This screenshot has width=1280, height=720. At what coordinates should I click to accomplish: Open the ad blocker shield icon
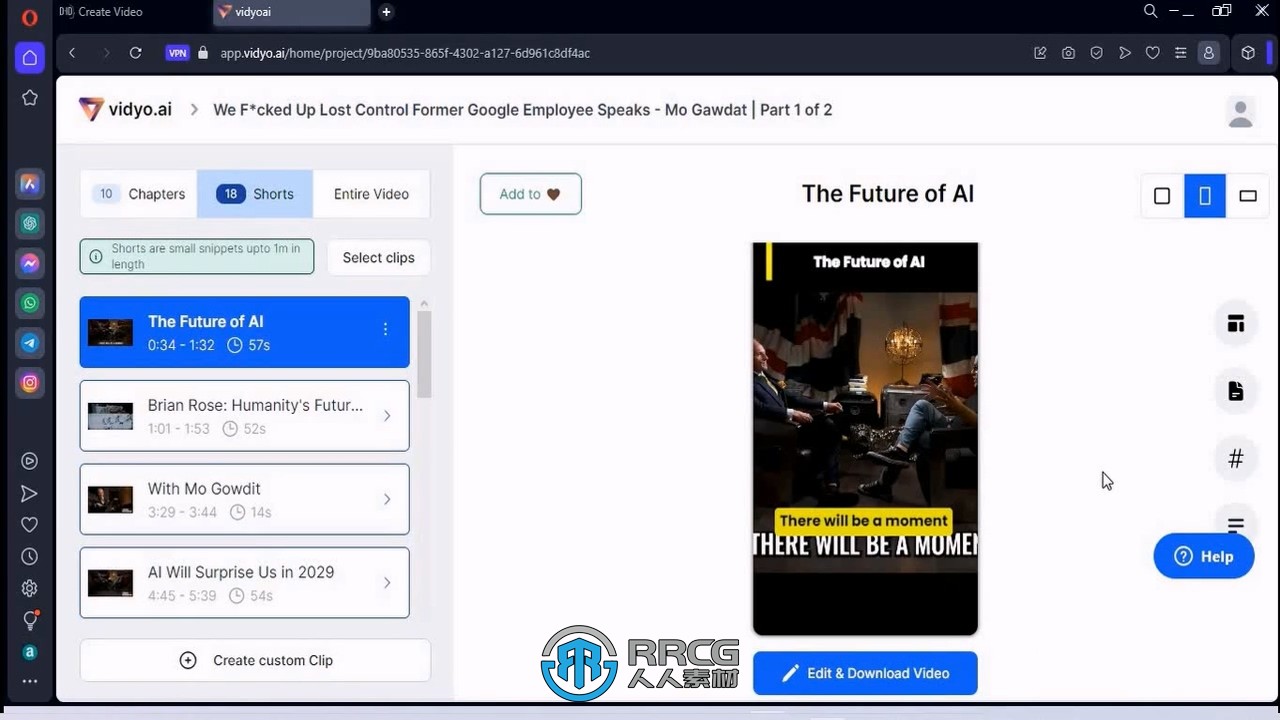pos(1096,53)
